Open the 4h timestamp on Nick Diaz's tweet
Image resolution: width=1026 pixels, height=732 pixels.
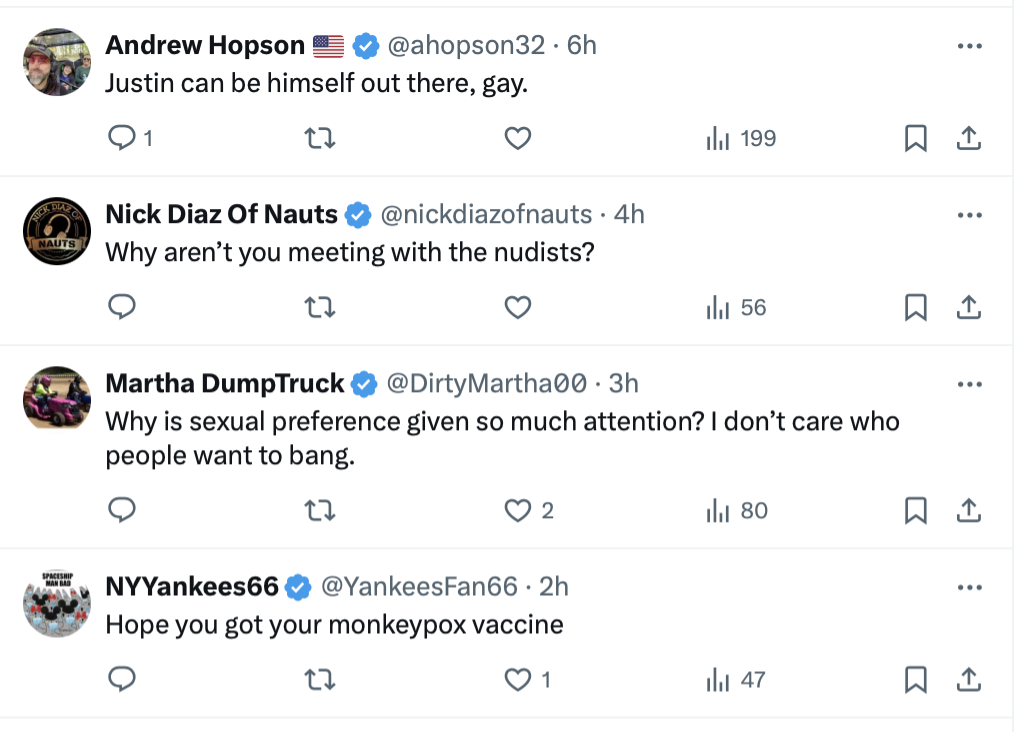[629, 214]
